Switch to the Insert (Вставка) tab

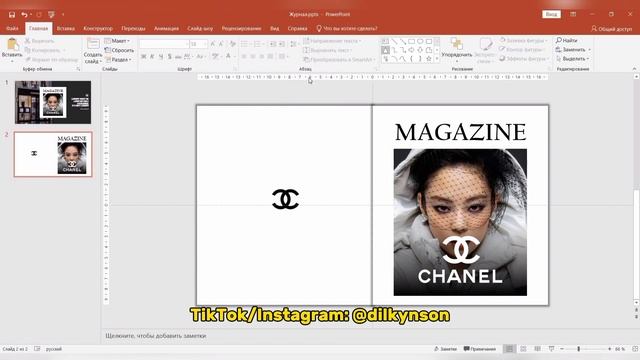[x=65, y=29]
